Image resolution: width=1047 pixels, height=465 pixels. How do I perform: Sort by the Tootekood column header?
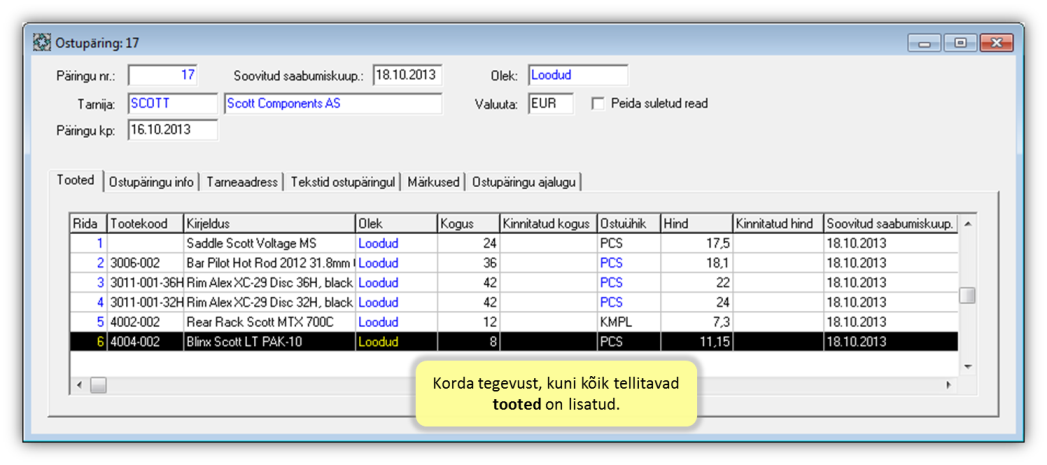144,224
